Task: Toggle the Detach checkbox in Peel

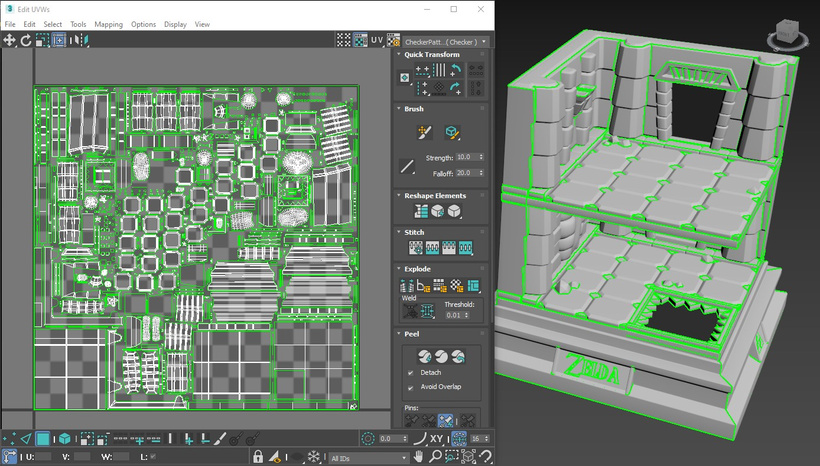Action: click(x=411, y=373)
